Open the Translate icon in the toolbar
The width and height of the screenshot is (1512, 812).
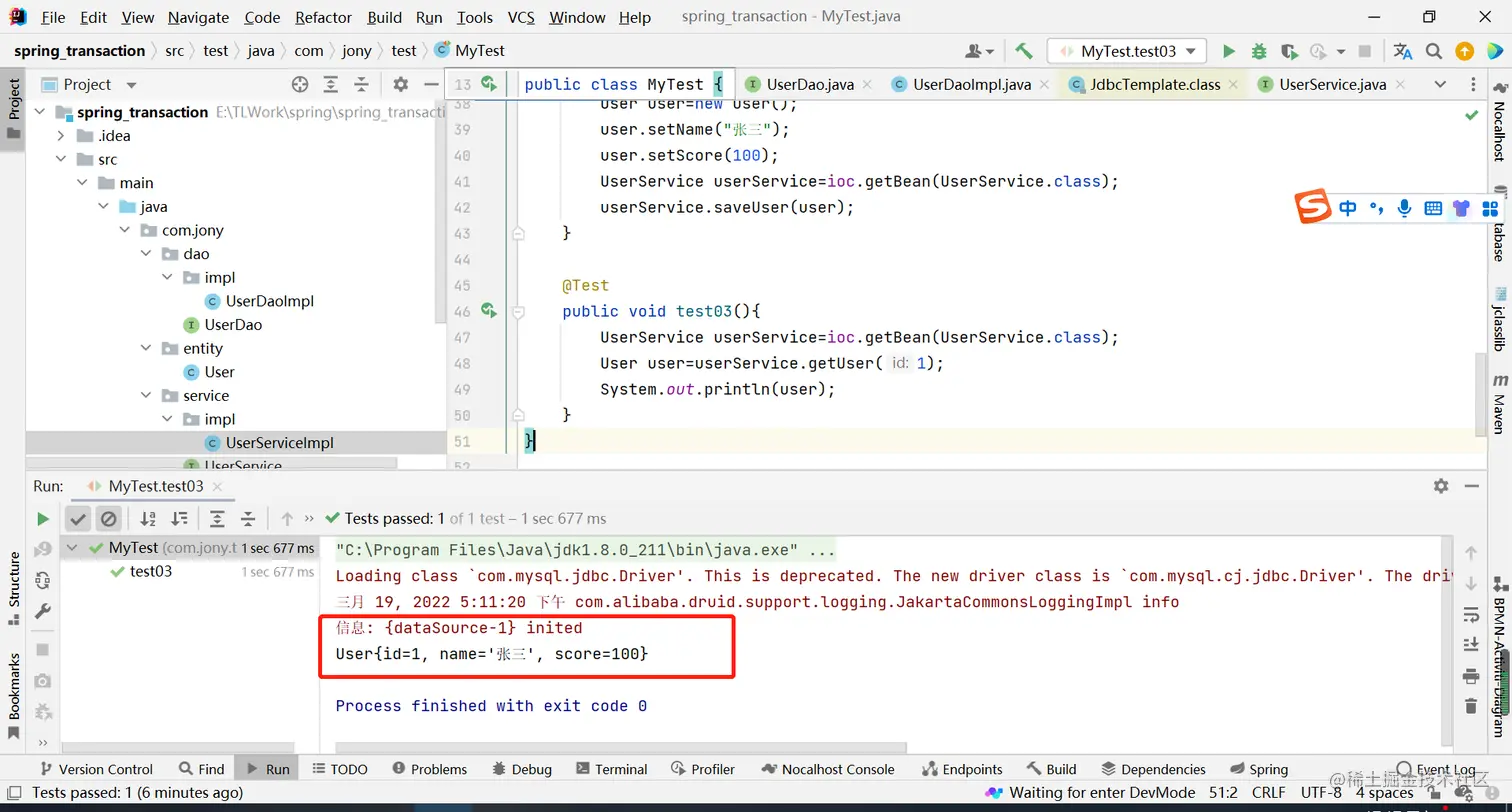coord(1403,51)
